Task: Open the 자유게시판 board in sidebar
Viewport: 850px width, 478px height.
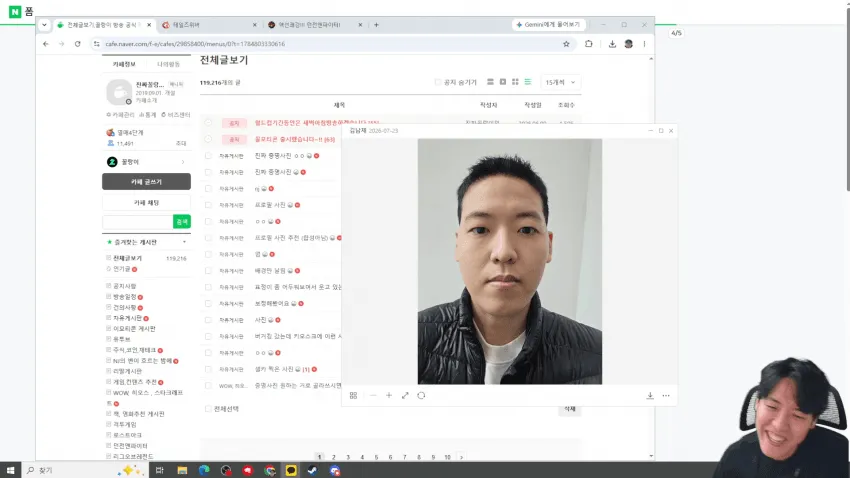Action: pyautogui.click(x=127, y=318)
